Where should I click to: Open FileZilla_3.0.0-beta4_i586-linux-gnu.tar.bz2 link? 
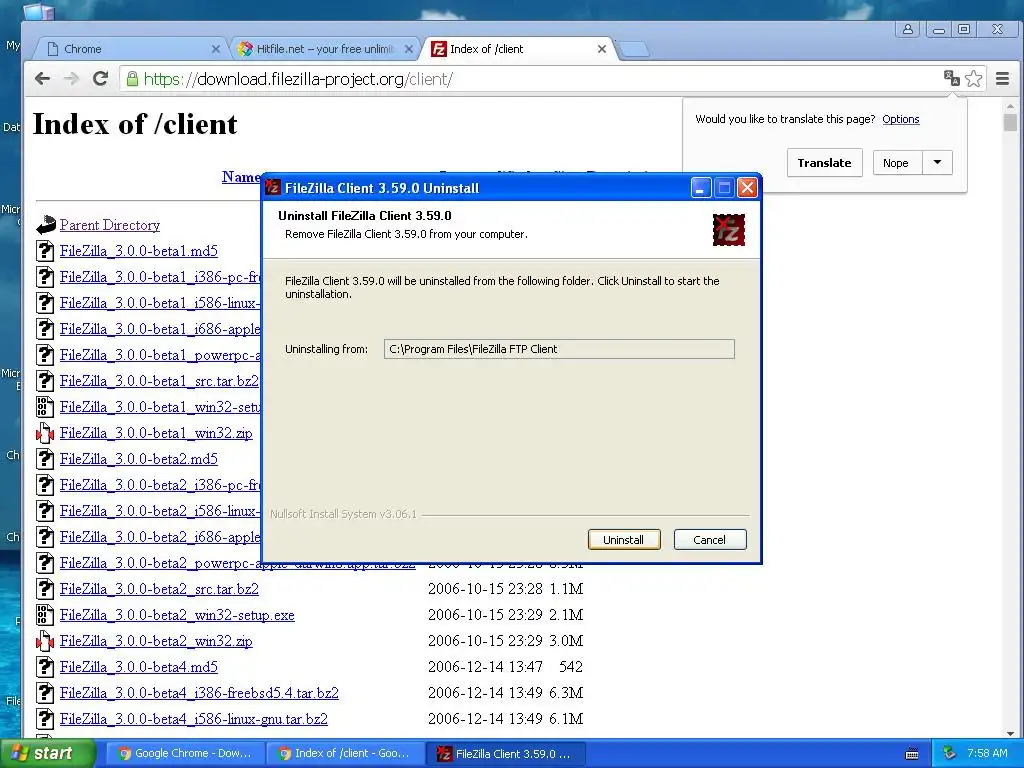194,719
